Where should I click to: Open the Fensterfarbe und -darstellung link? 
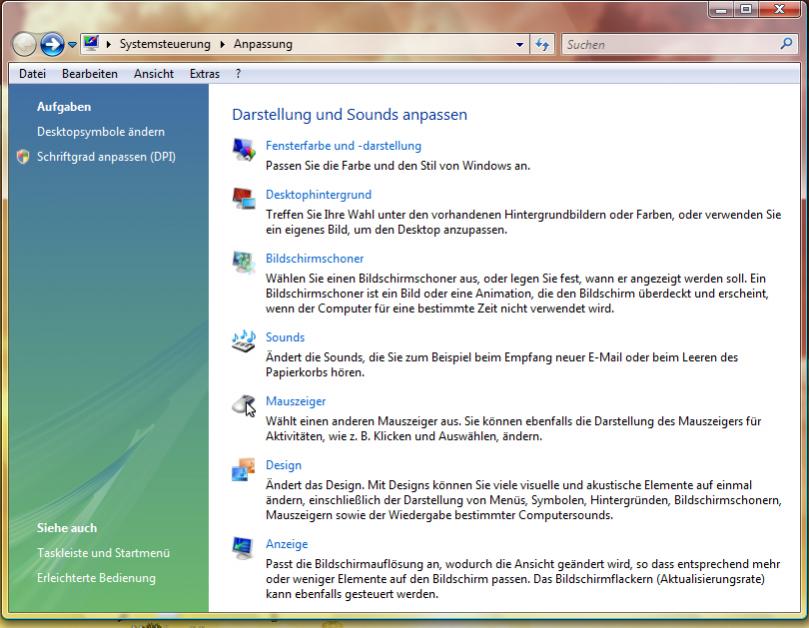pyautogui.click(x=343, y=146)
